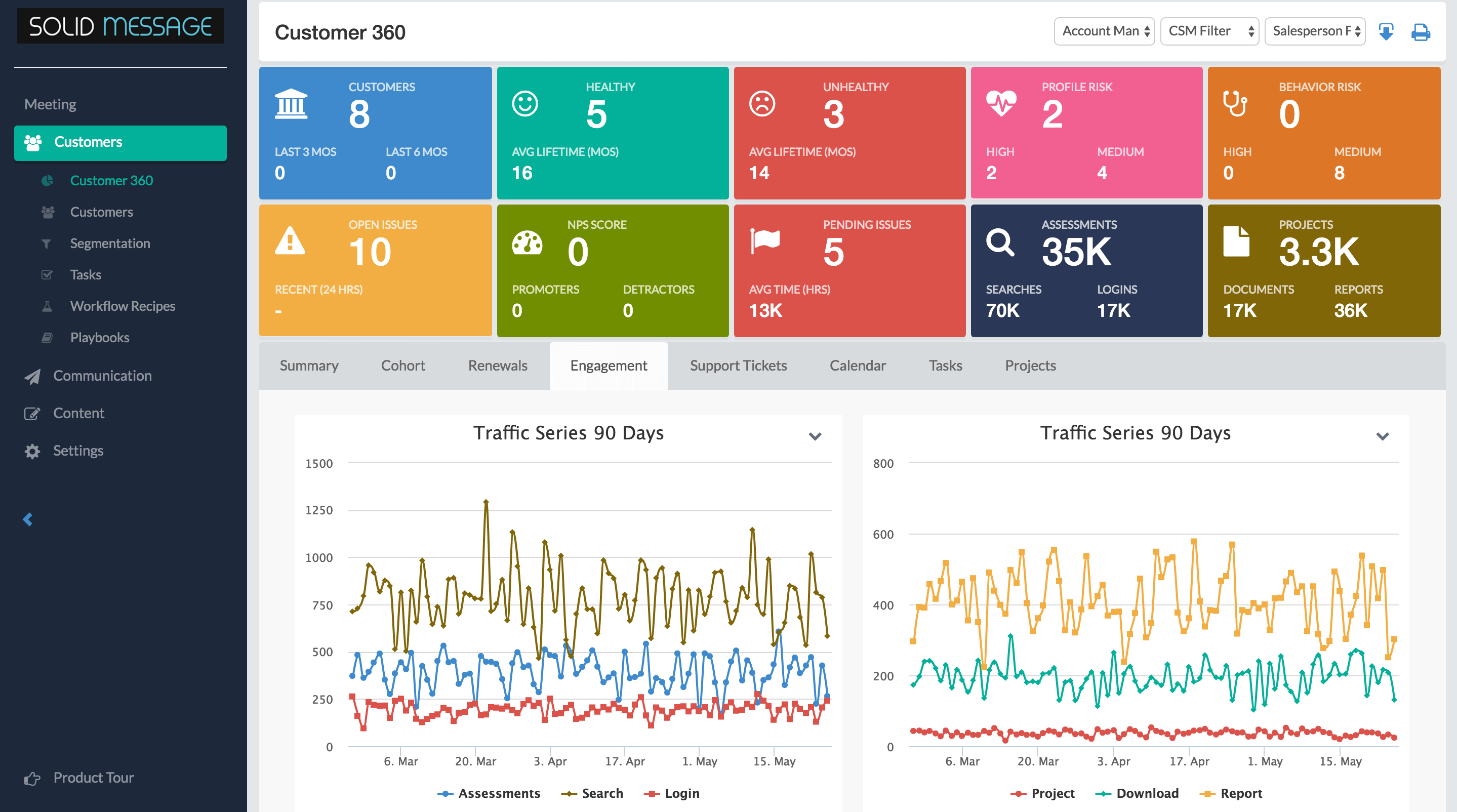
Task: Click the Solid Message logo
Action: 120,26
